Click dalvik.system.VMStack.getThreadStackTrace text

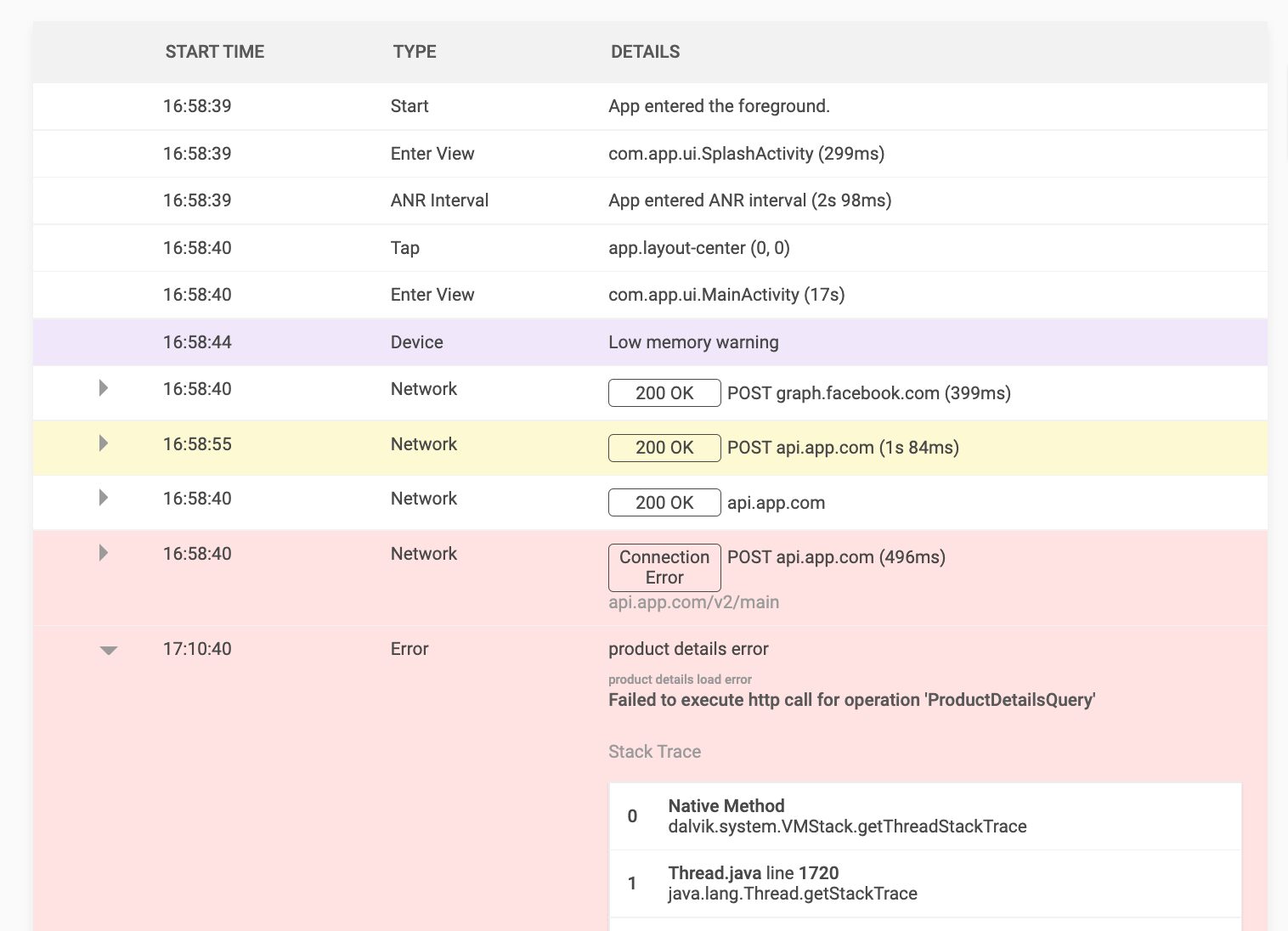(847, 827)
